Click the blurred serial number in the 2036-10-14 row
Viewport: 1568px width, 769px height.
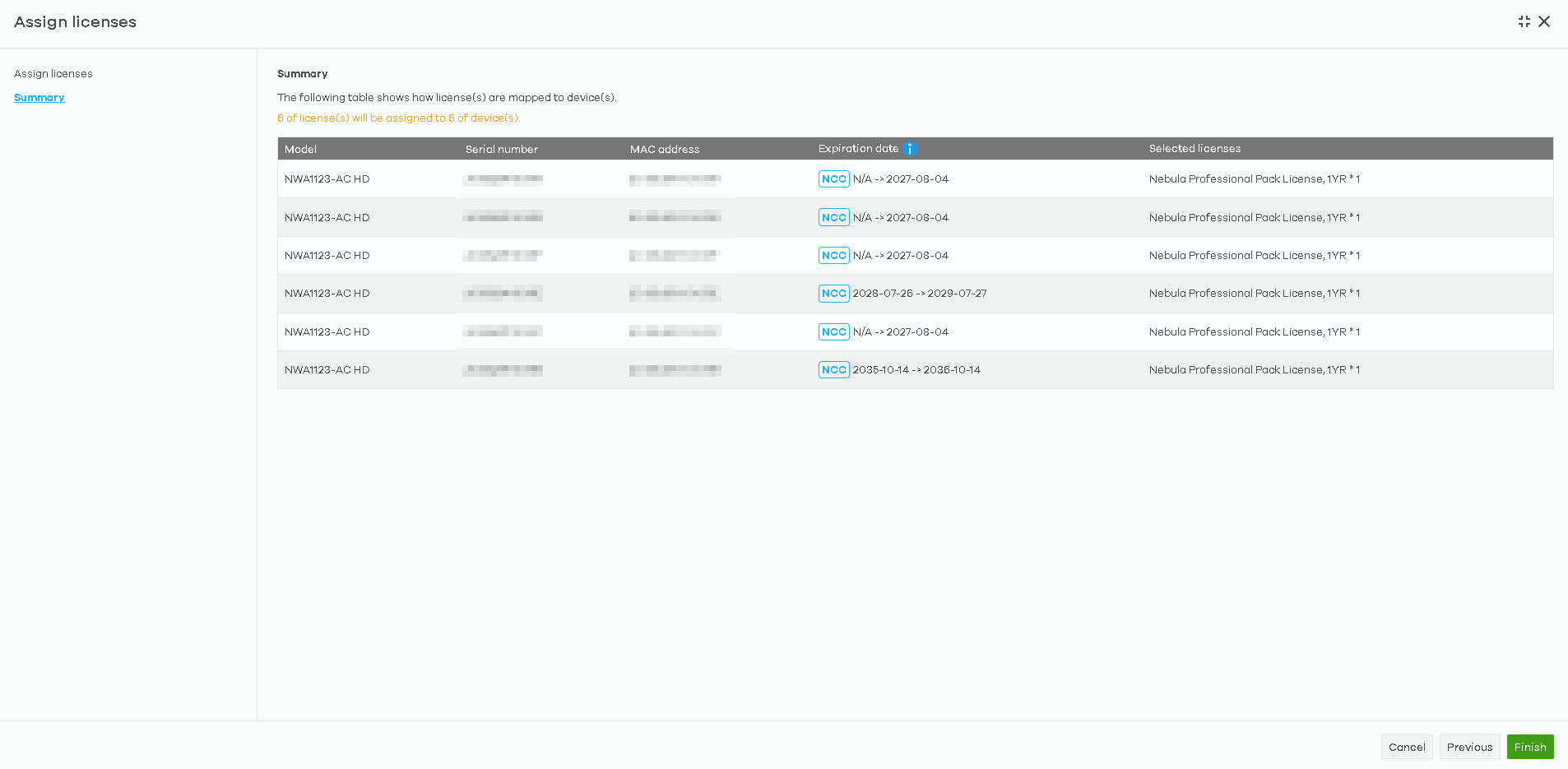click(x=502, y=370)
